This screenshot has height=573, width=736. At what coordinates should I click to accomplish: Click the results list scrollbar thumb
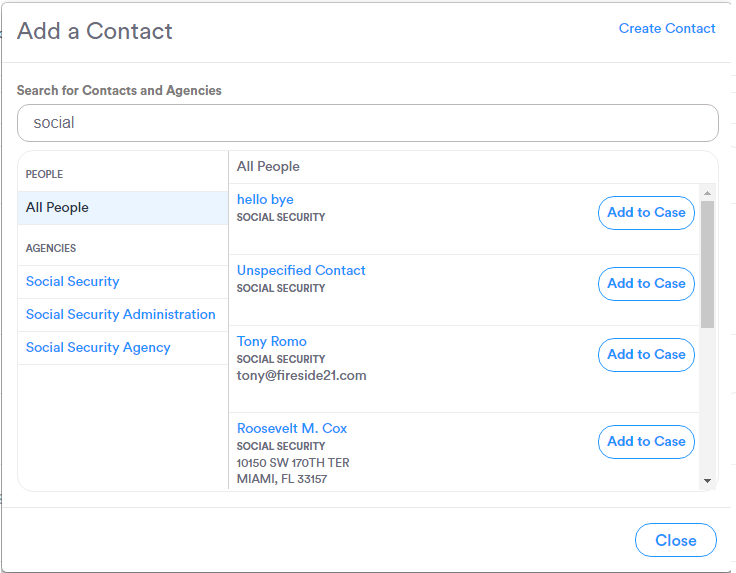[x=708, y=263]
